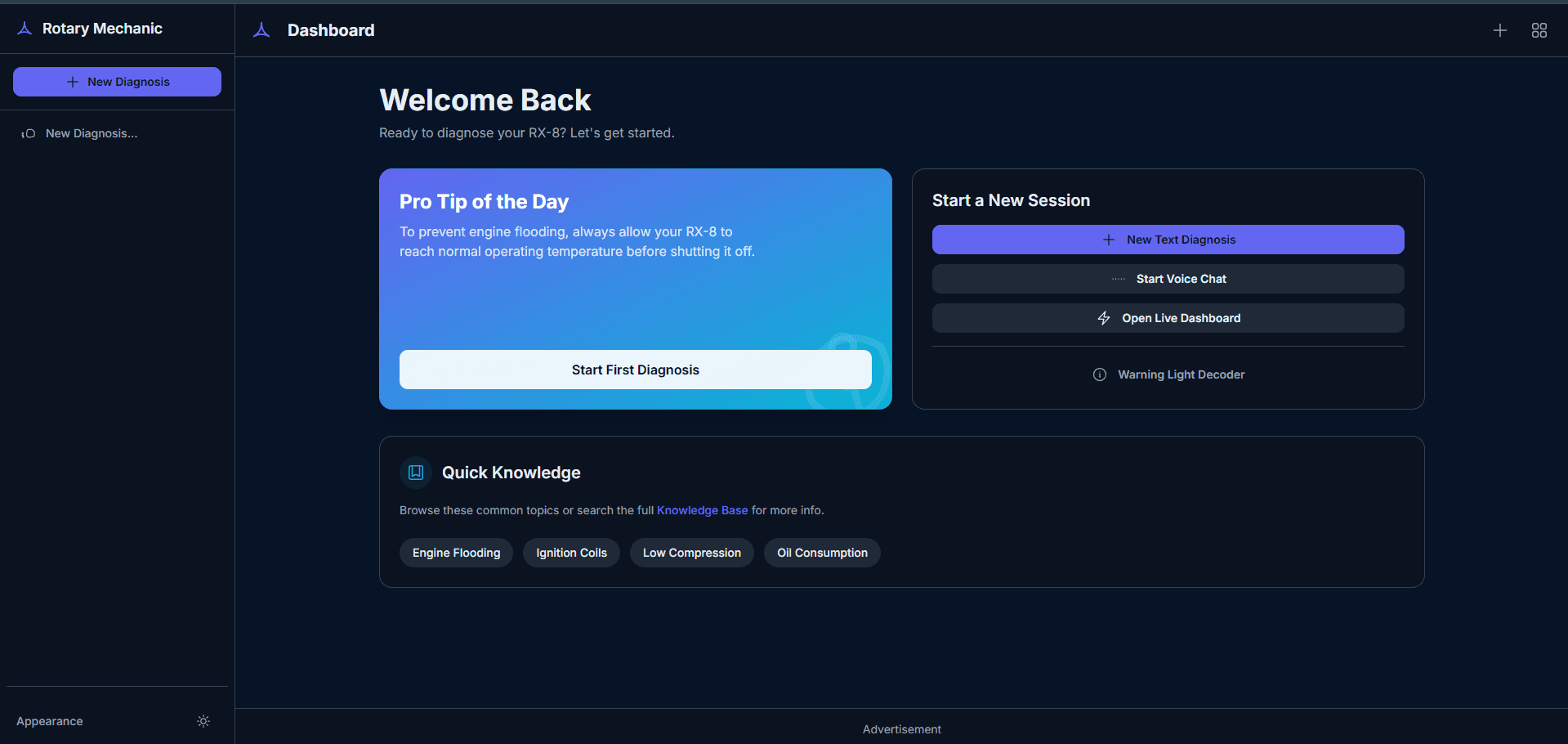Viewport: 1568px width, 744px height.
Task: Open the Knowledge Base link
Action: [x=702, y=510]
